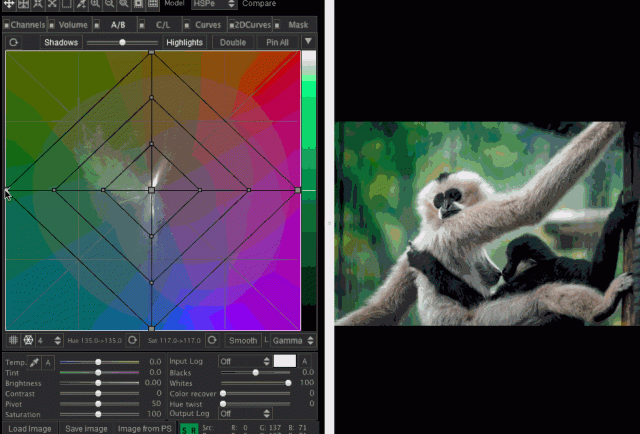Click the Brightness slider handle
This screenshot has width=640, height=434.
(x=98, y=383)
